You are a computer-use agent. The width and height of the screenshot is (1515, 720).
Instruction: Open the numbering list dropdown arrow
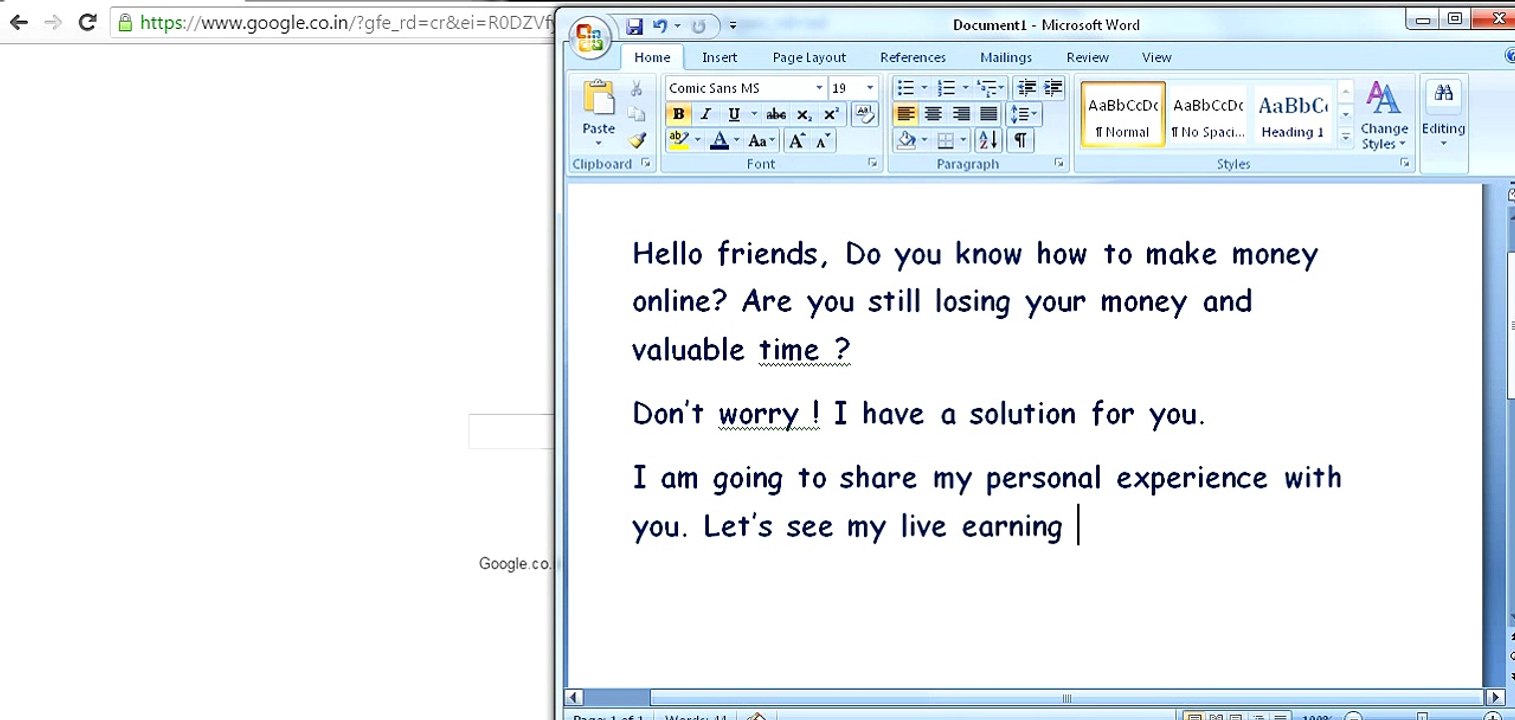964,88
